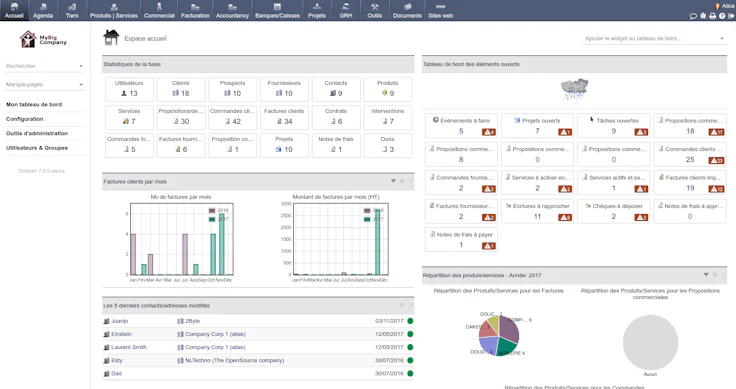Open the Accountancy menu
This screenshot has height=389, width=736.
(232, 10)
